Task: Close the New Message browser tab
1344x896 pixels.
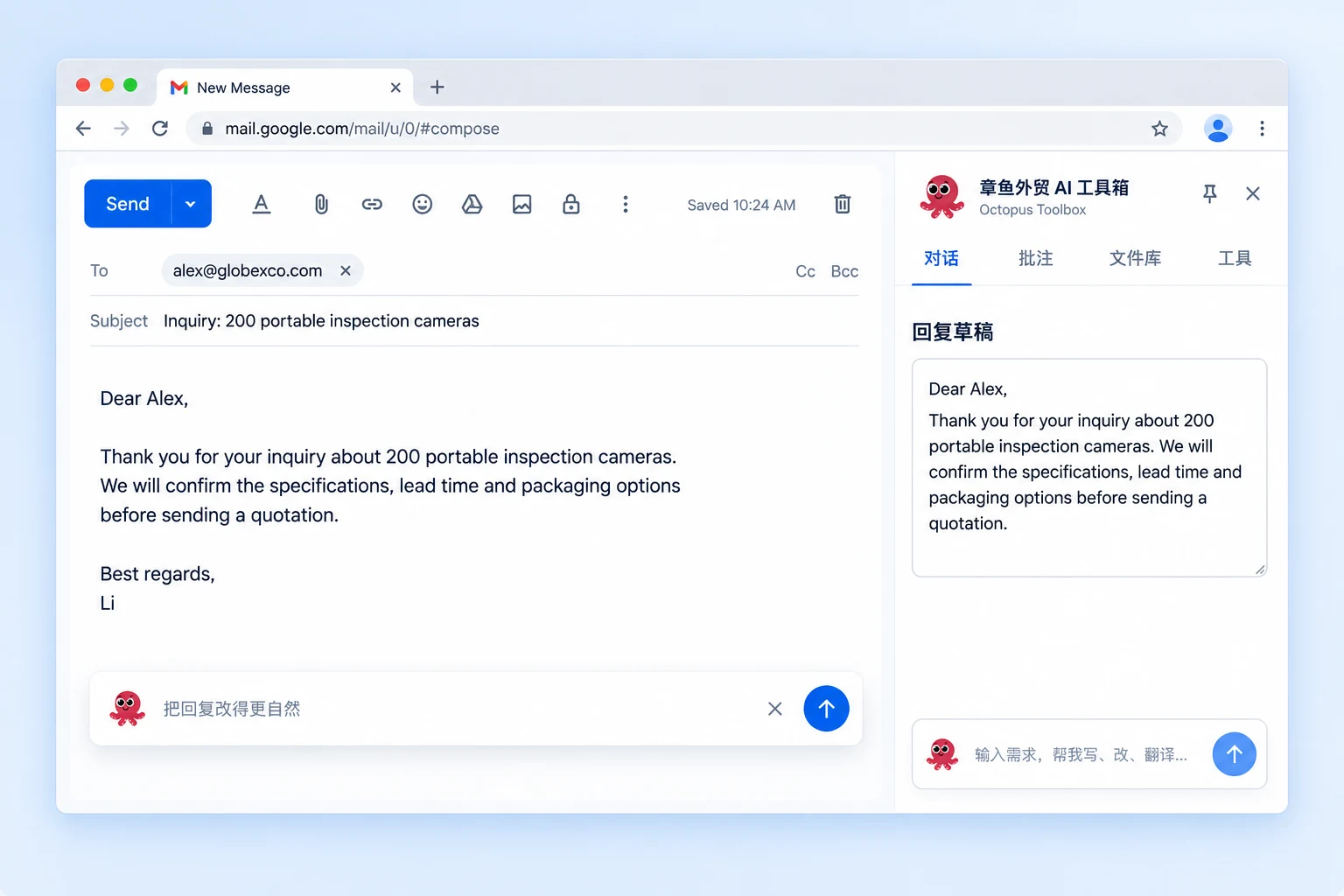Action: click(395, 87)
